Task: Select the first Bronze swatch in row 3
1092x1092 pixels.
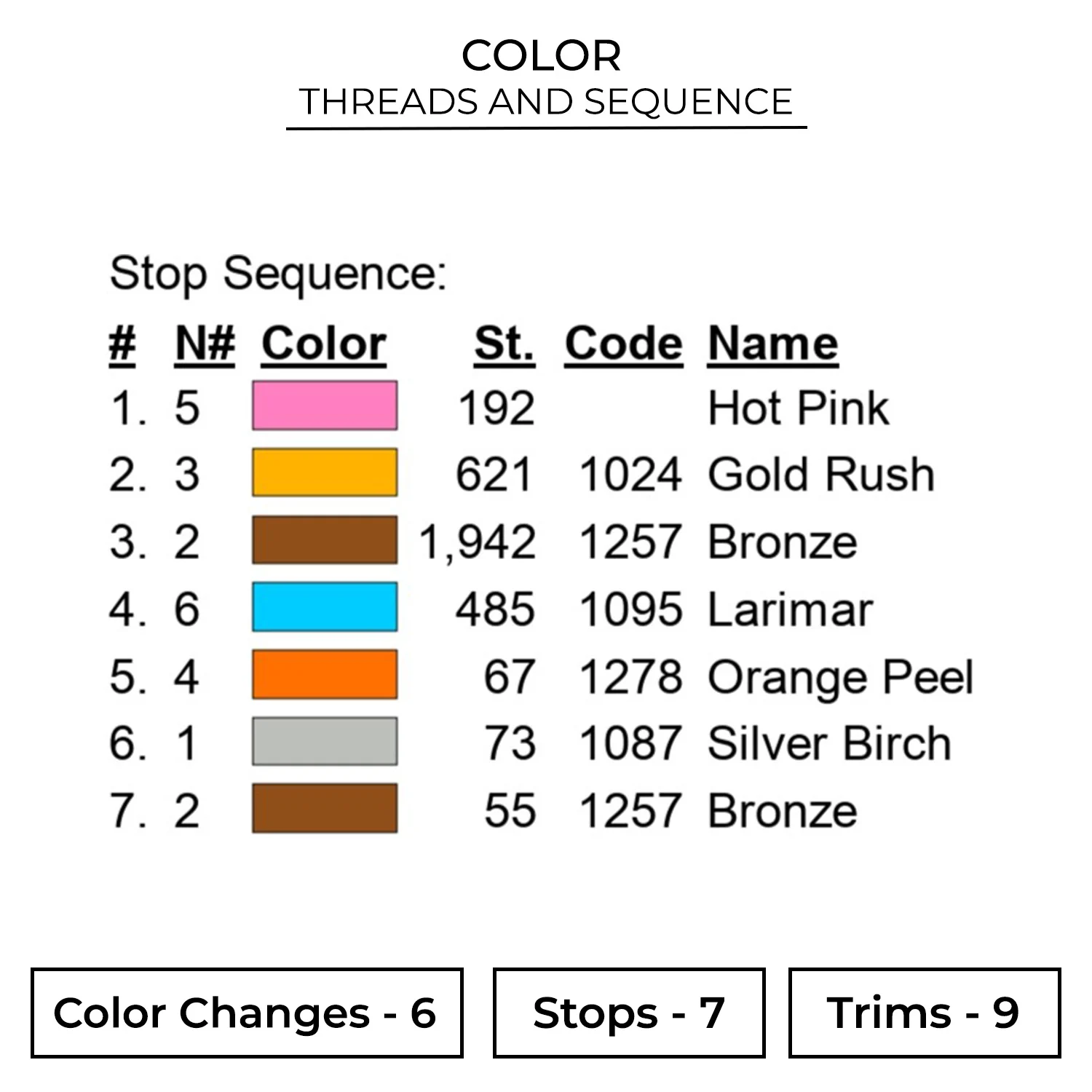Action: point(325,540)
